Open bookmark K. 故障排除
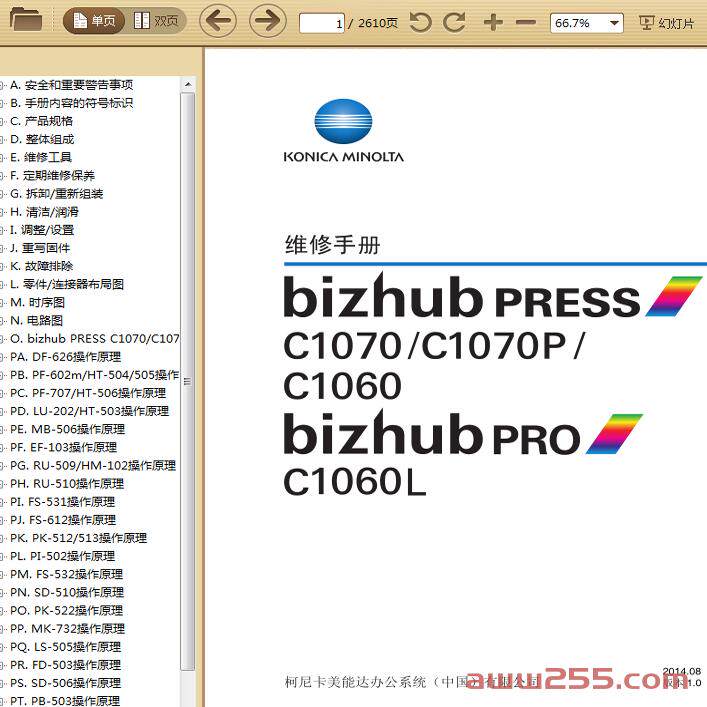 tap(41, 266)
